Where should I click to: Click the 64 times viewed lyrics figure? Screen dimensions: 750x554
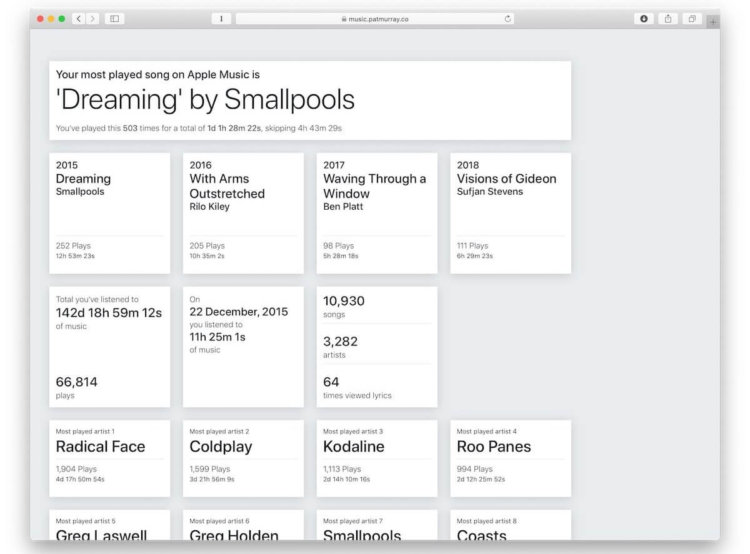331,382
